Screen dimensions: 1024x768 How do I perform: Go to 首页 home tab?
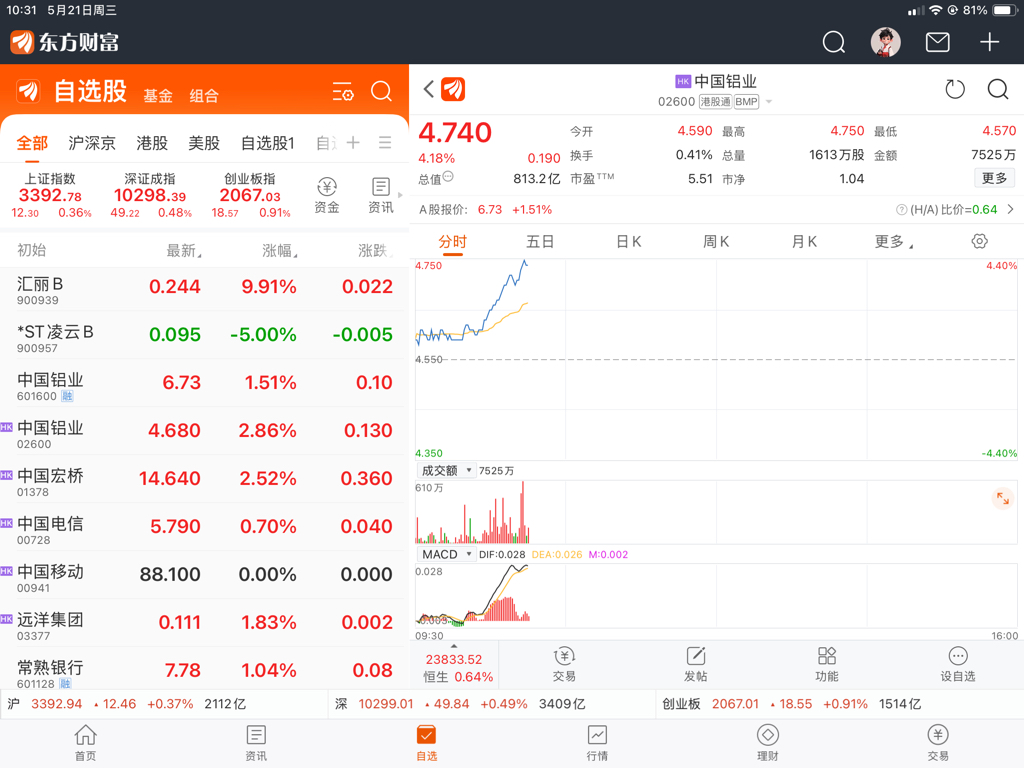[x=86, y=743]
